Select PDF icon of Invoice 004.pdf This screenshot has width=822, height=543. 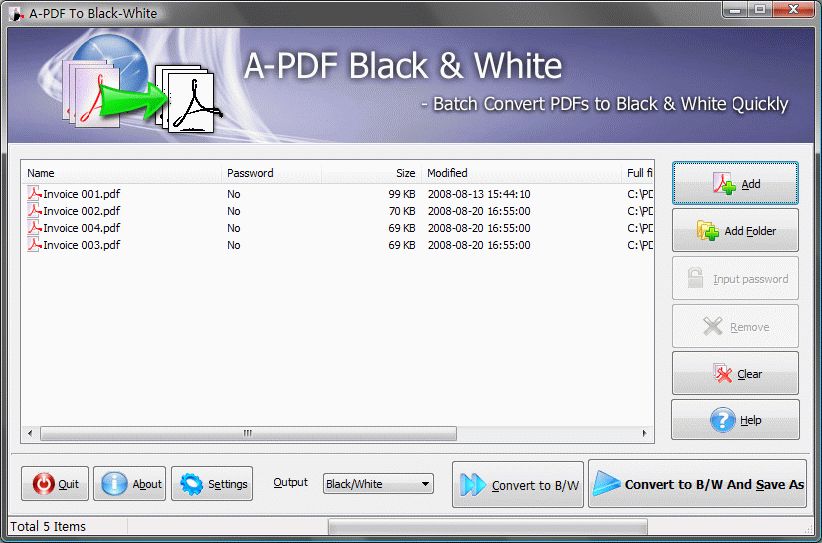(x=34, y=227)
